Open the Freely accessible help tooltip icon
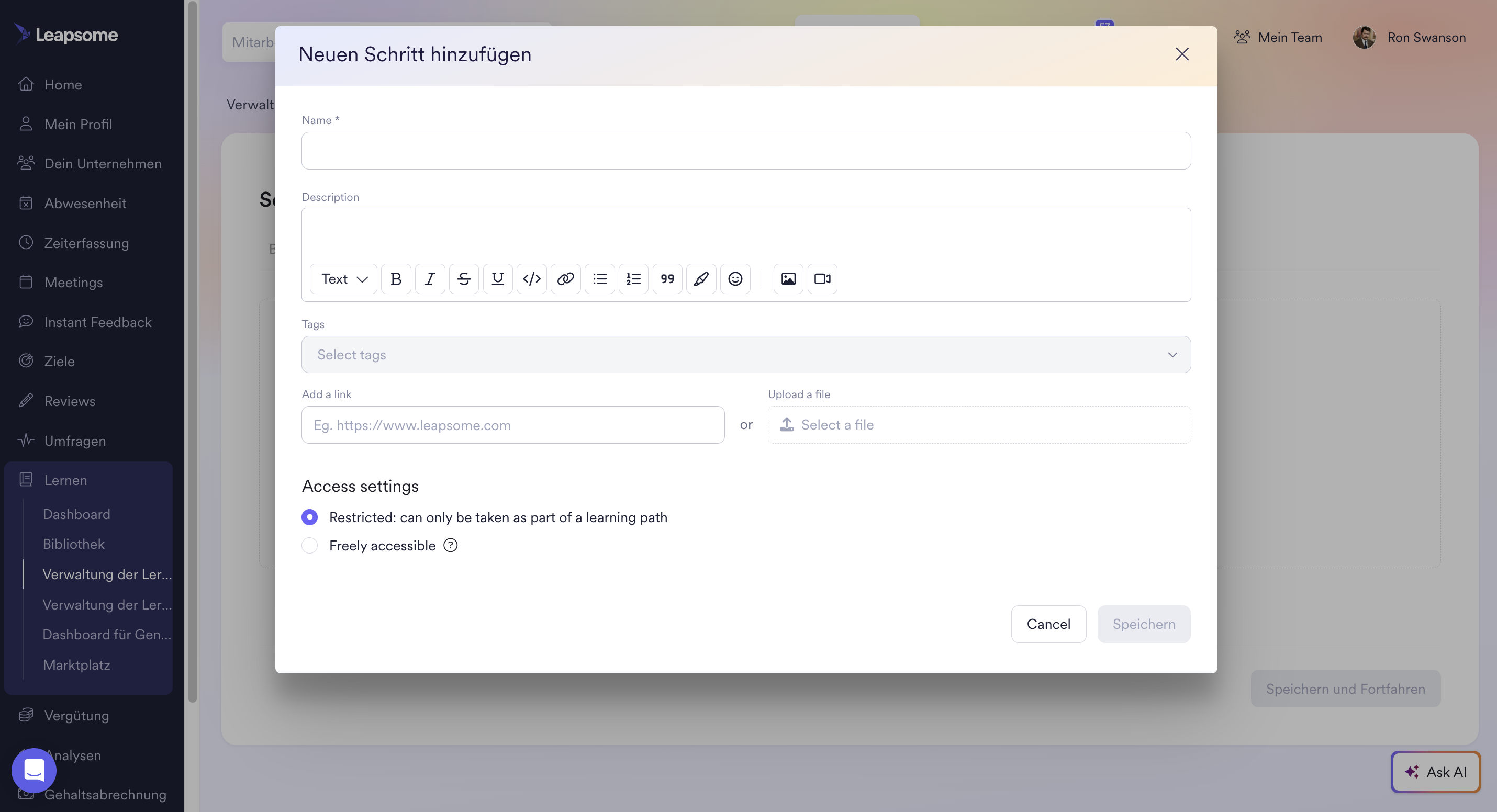Image resolution: width=1497 pixels, height=812 pixels. 450,545
